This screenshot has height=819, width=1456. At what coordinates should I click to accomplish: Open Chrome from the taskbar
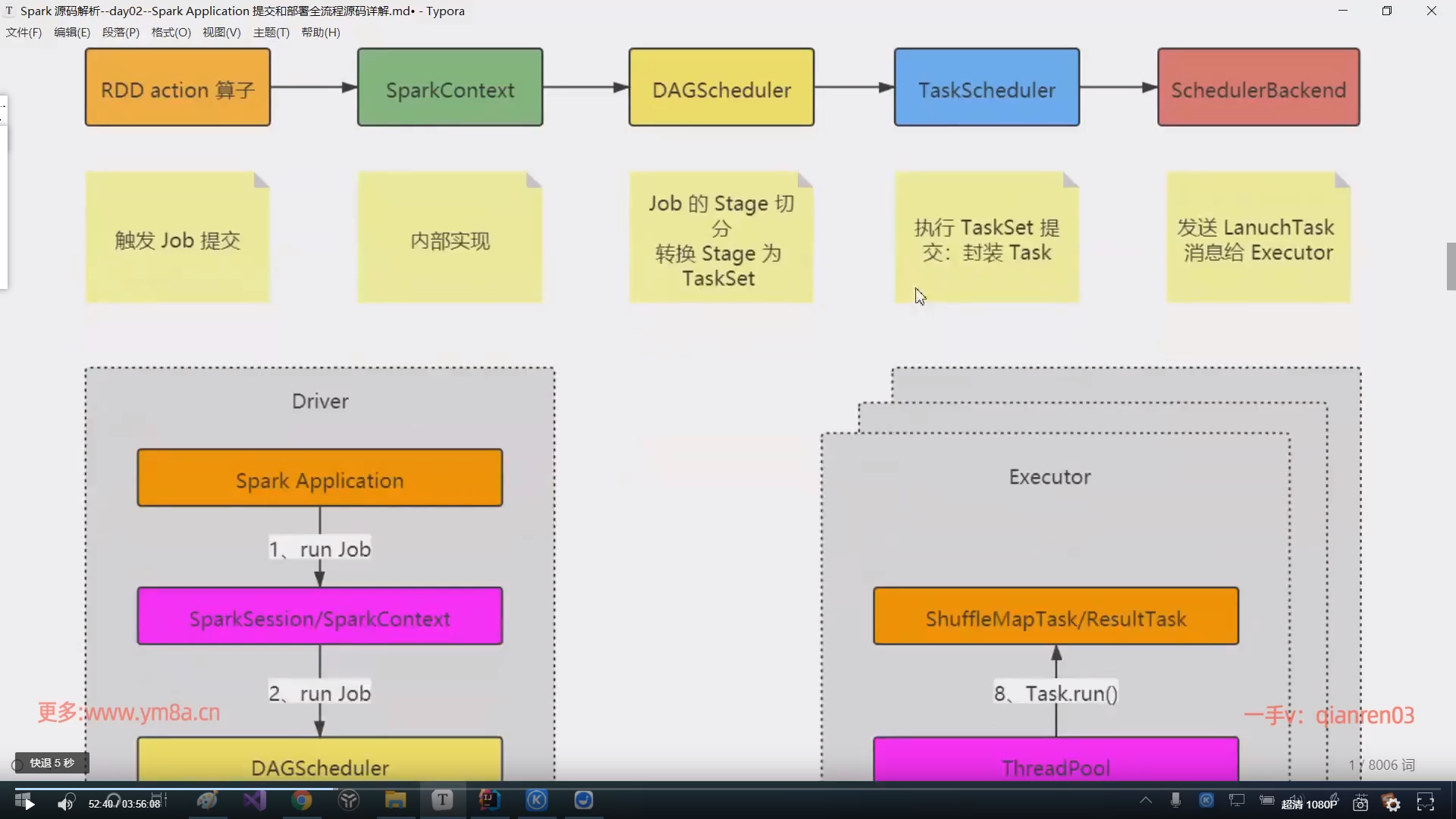pos(302,801)
